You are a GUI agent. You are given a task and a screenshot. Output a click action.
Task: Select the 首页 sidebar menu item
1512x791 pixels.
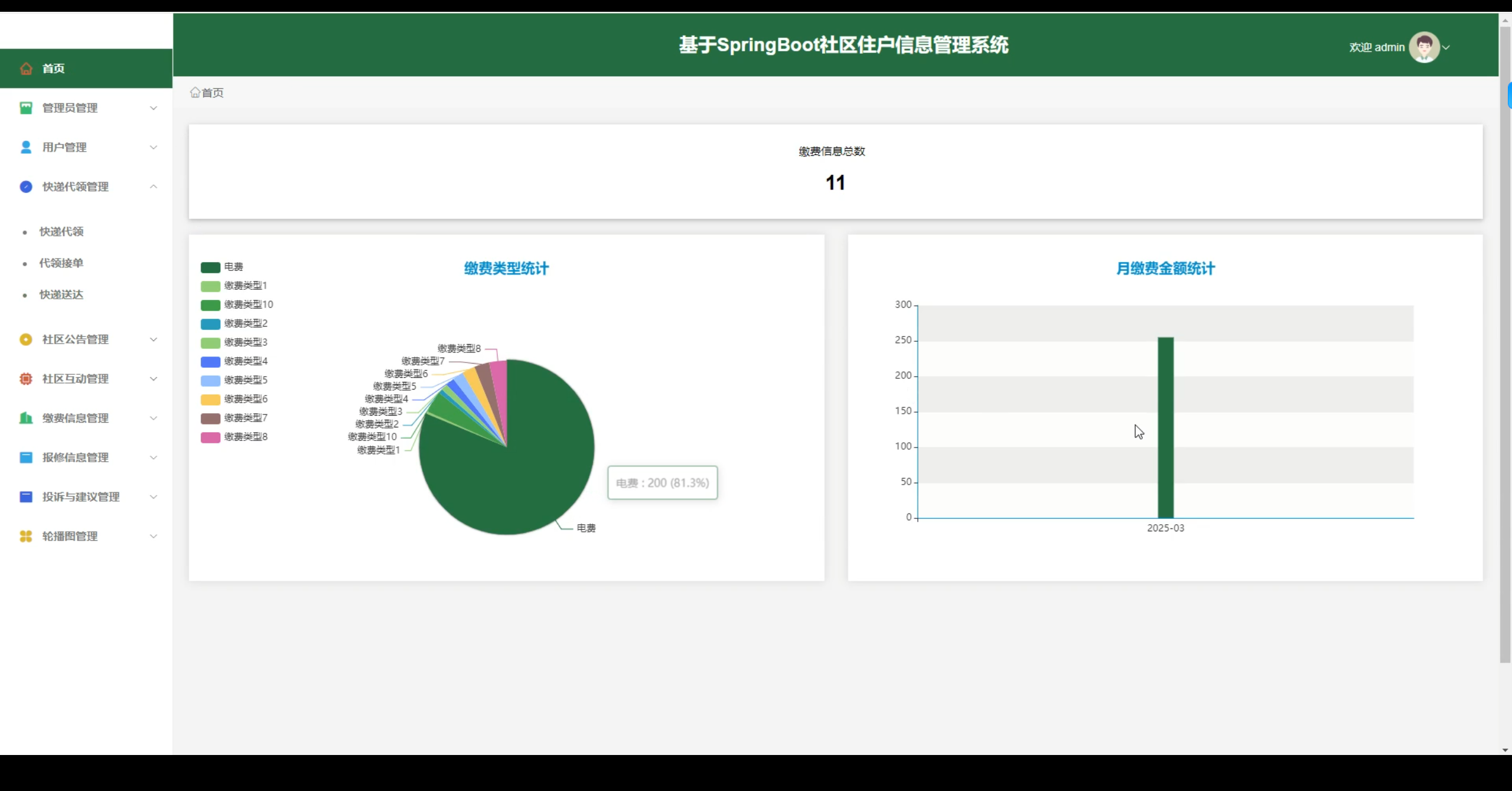pos(53,68)
